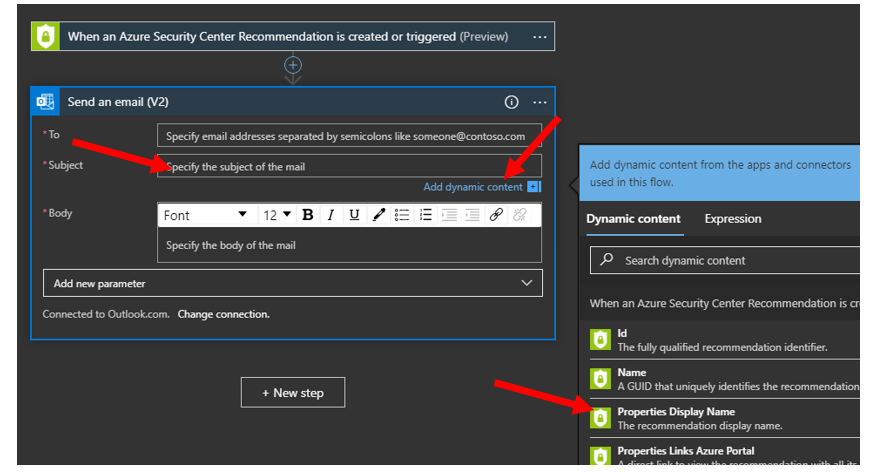Open the font color pen tool
Screen dimensions: 873x472
pyautogui.click(x=379, y=215)
